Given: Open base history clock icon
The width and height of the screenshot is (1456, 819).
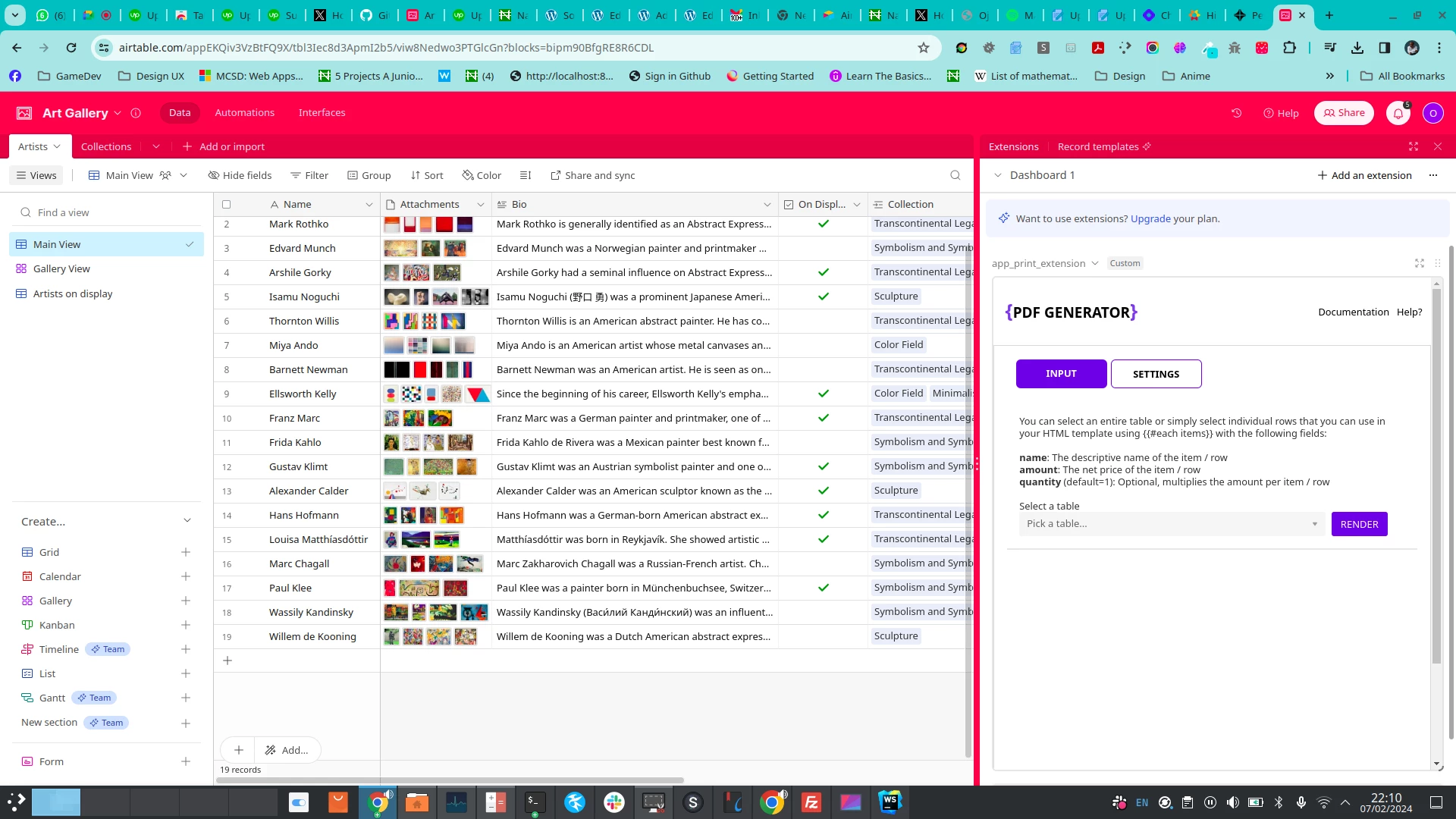Looking at the screenshot, I should (1236, 113).
